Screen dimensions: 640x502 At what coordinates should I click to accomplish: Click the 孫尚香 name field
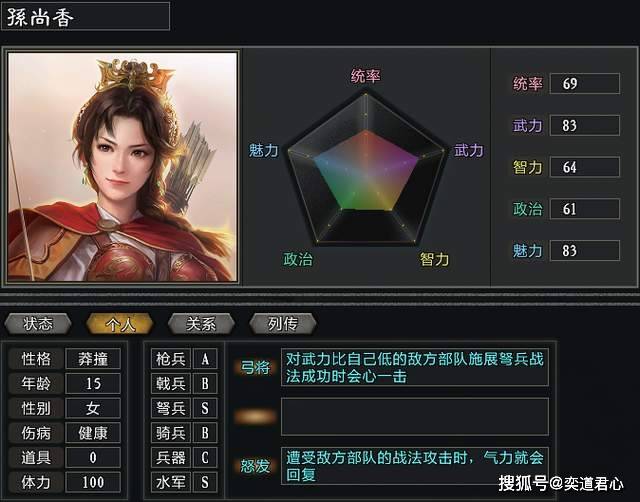[86, 17]
